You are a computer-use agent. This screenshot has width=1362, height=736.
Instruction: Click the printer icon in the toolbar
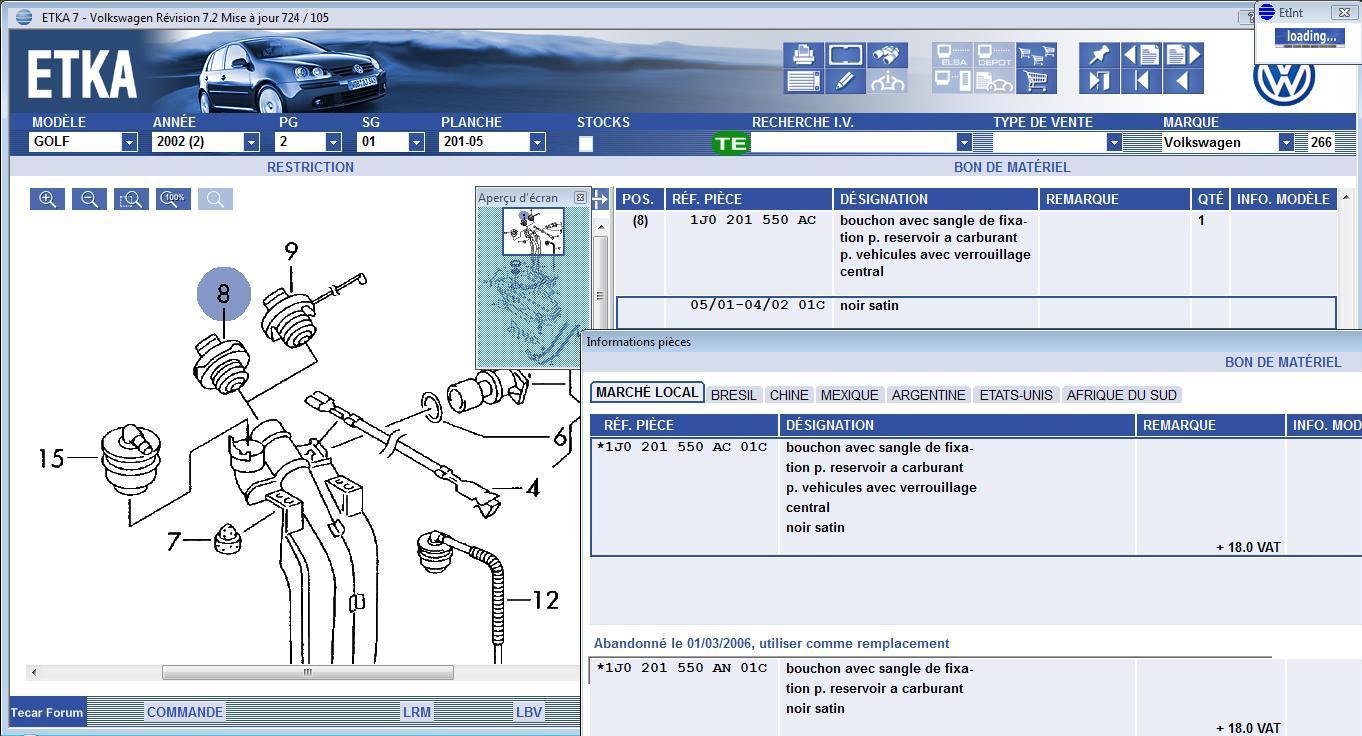[803, 55]
